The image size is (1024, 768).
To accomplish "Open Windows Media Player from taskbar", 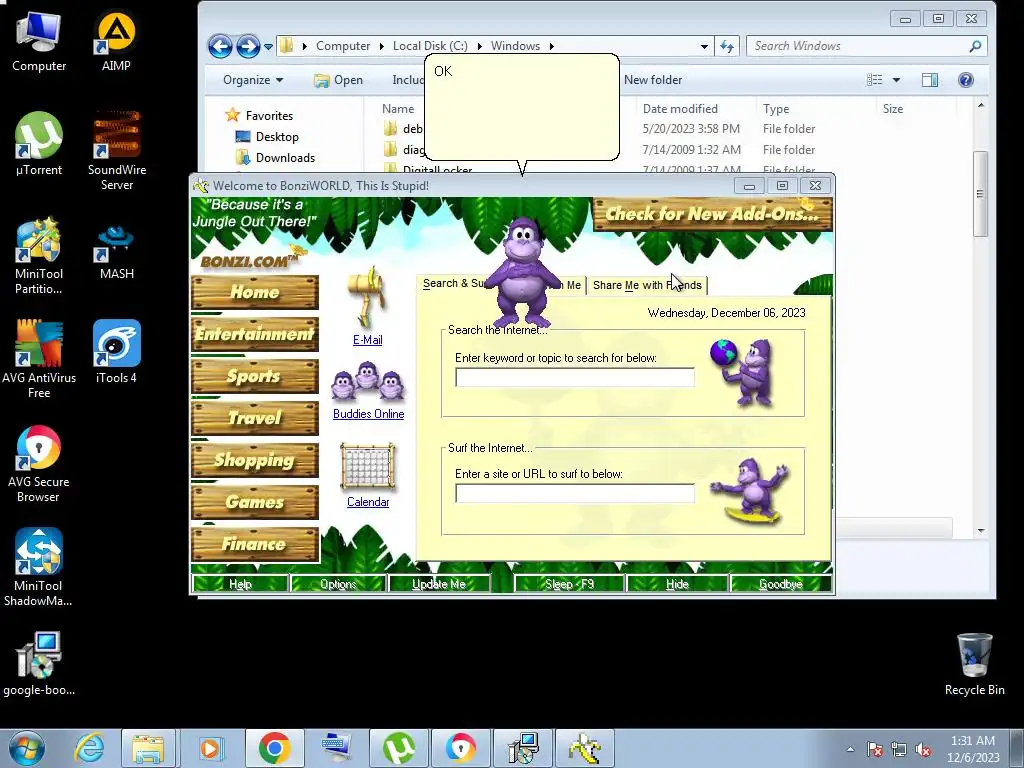I will click(x=210, y=748).
